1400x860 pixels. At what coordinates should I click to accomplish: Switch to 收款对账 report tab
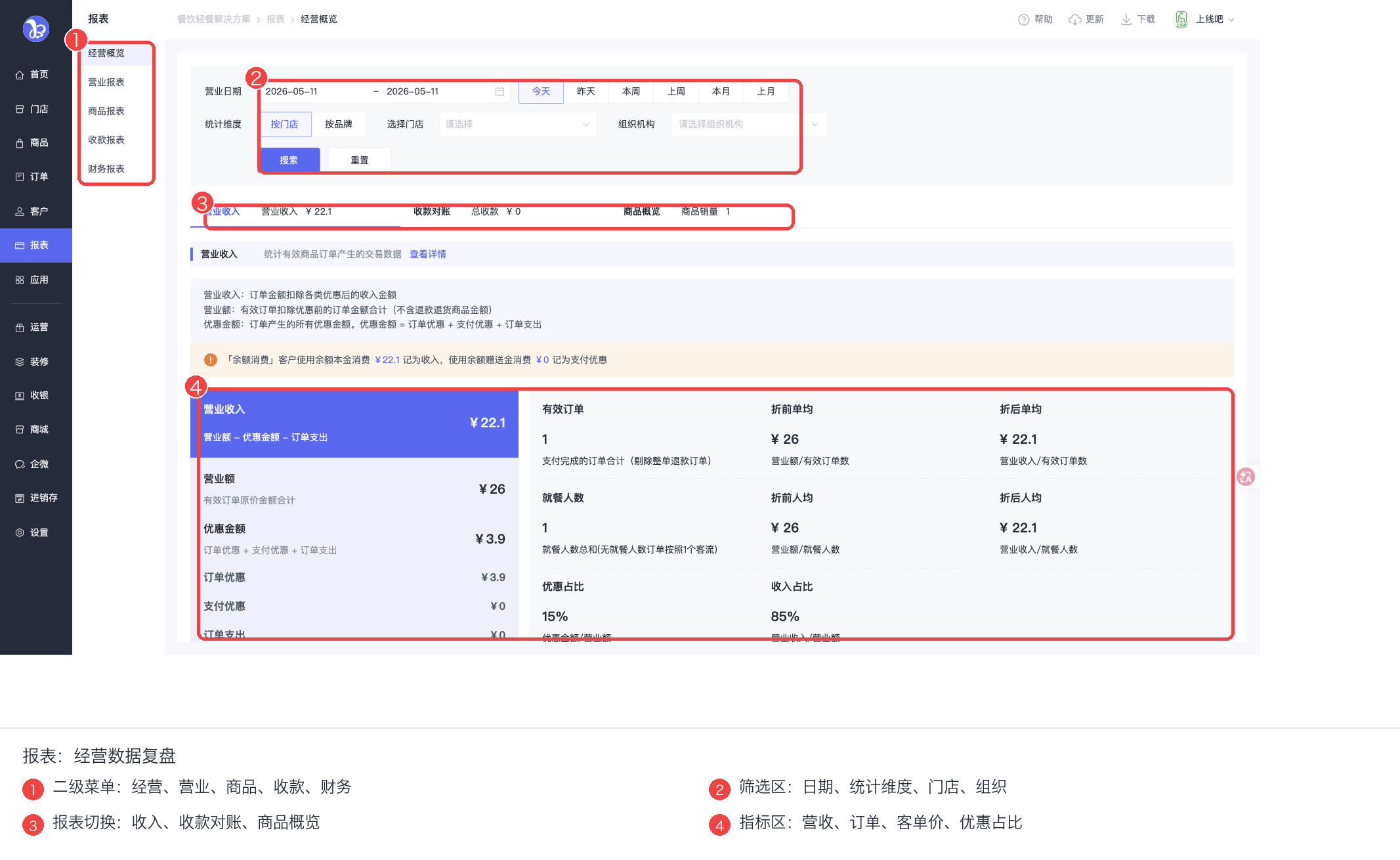432,211
